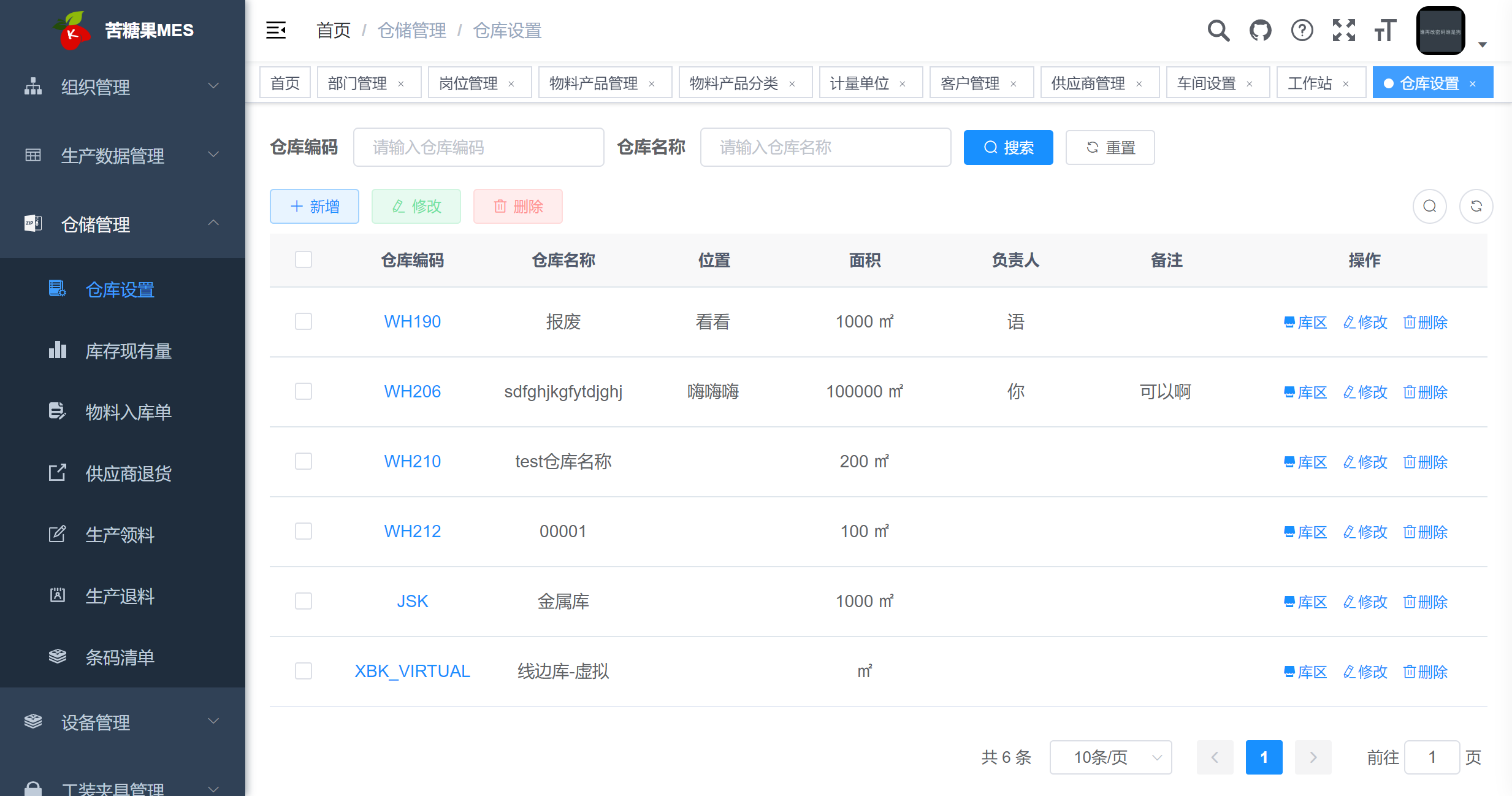Click 首页 in the breadcrumb
Viewport: 1512px width, 796px height.
click(x=333, y=30)
